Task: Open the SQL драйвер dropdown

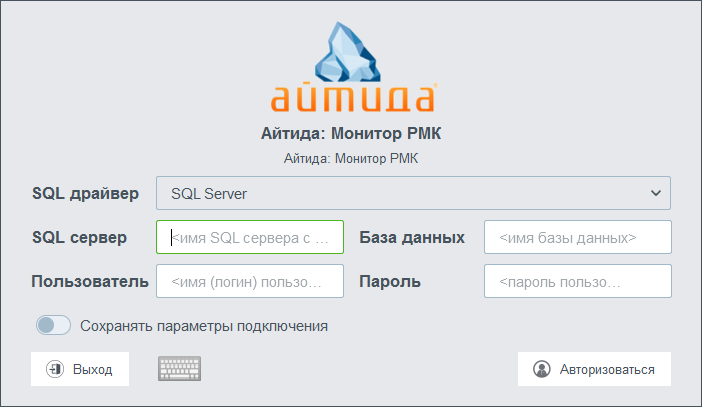Action: pyautogui.click(x=413, y=193)
